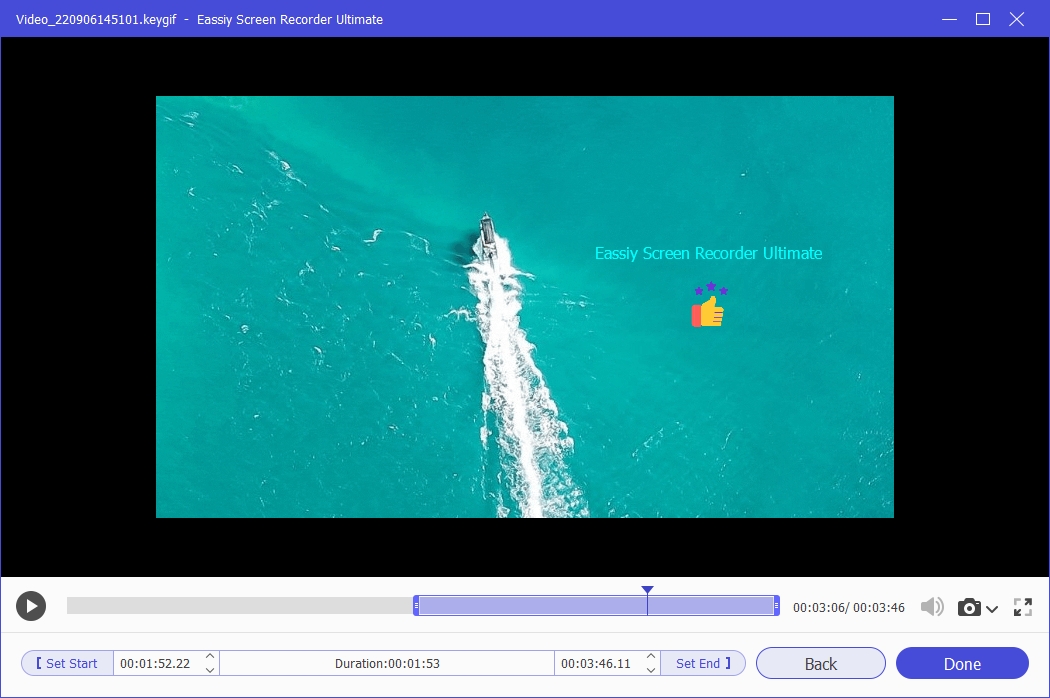The height and width of the screenshot is (698, 1050).
Task: Select the trim end handle on timeline
Action: pyautogui.click(x=776, y=606)
